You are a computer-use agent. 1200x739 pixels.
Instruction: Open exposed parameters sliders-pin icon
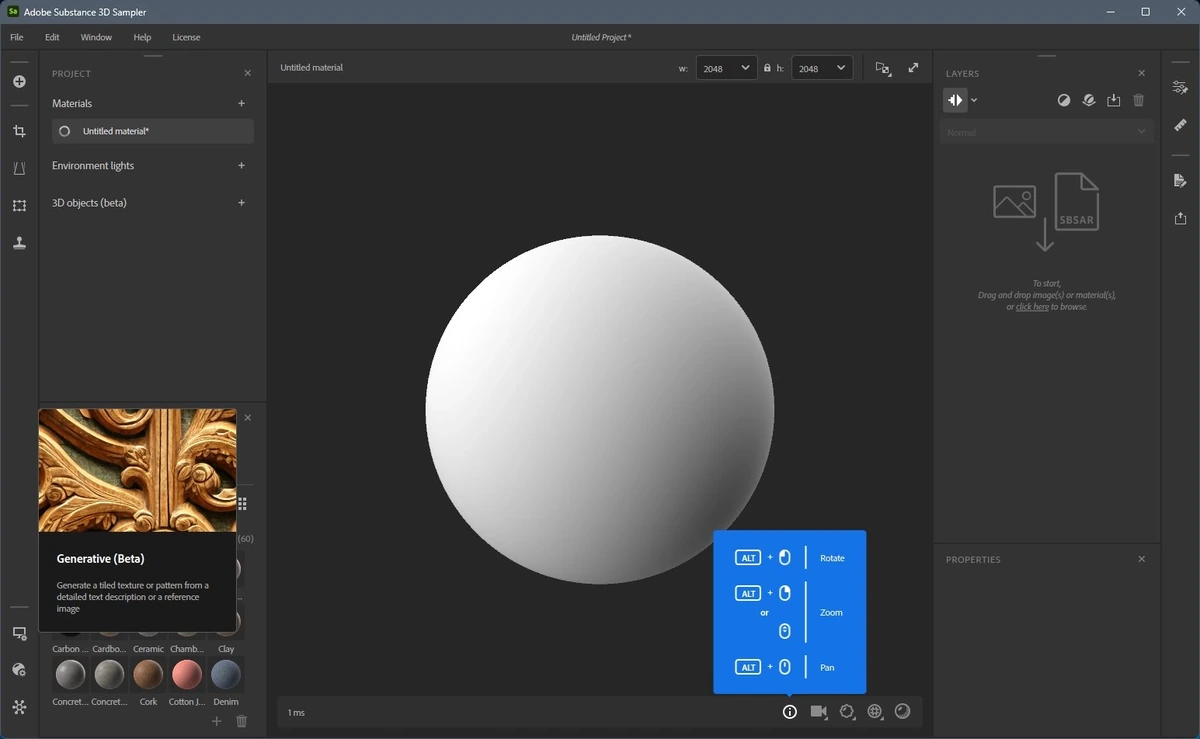point(1181,88)
